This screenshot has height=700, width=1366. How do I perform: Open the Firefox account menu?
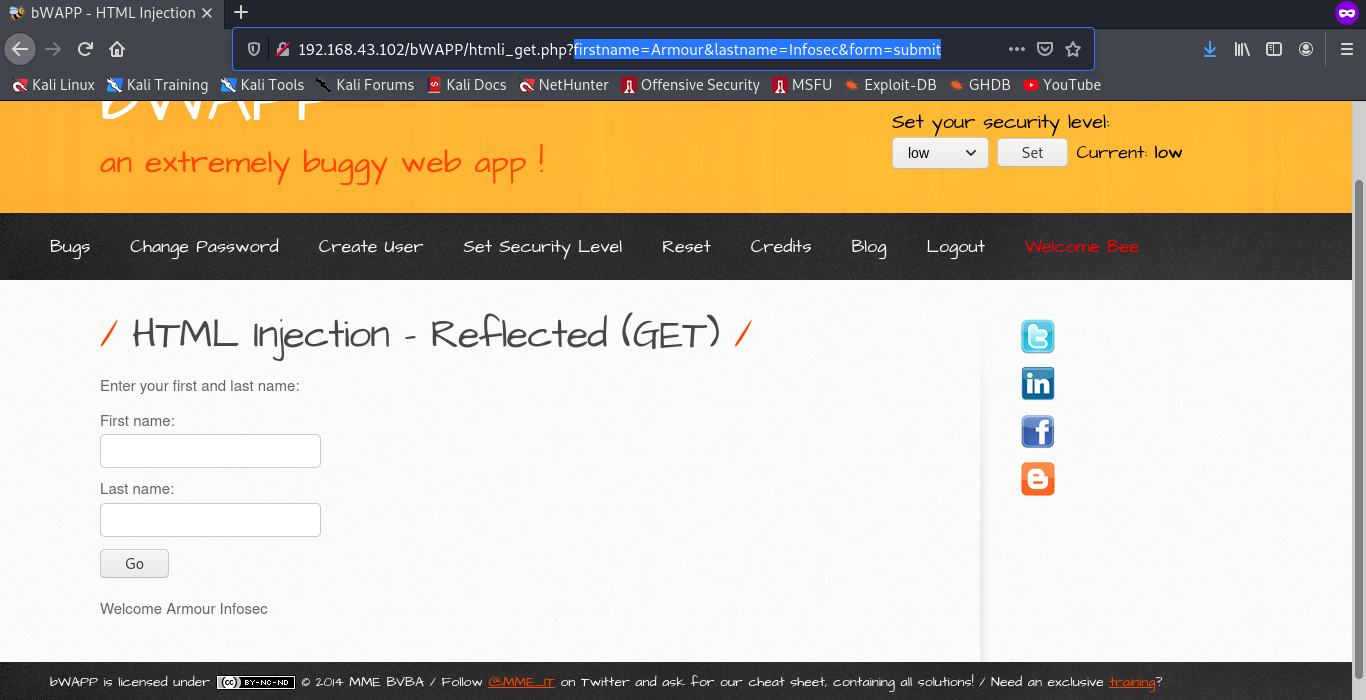pyautogui.click(x=1306, y=49)
